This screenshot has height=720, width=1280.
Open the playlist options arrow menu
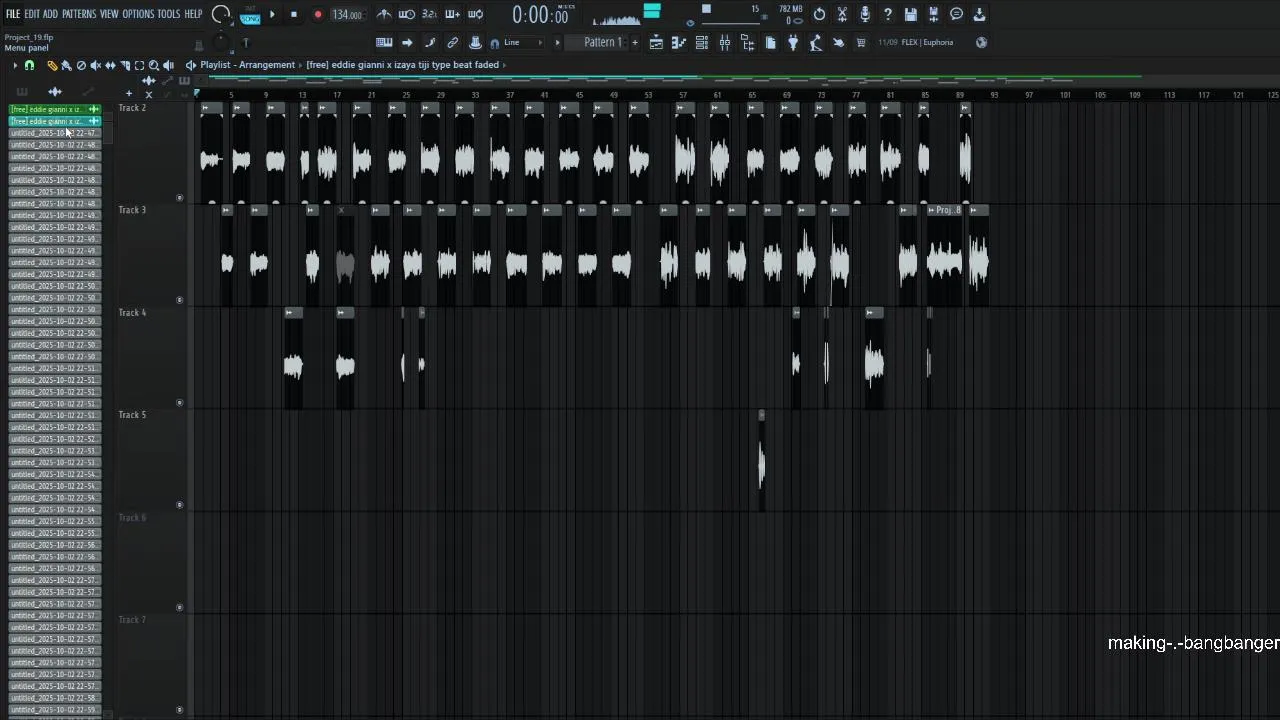[x=14, y=65]
